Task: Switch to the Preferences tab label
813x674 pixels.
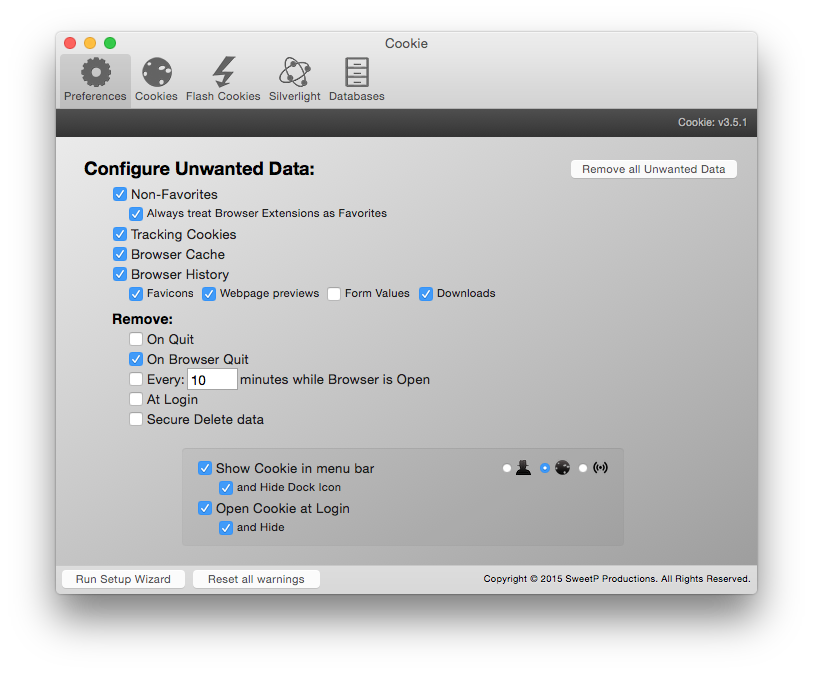Action: pos(95,96)
